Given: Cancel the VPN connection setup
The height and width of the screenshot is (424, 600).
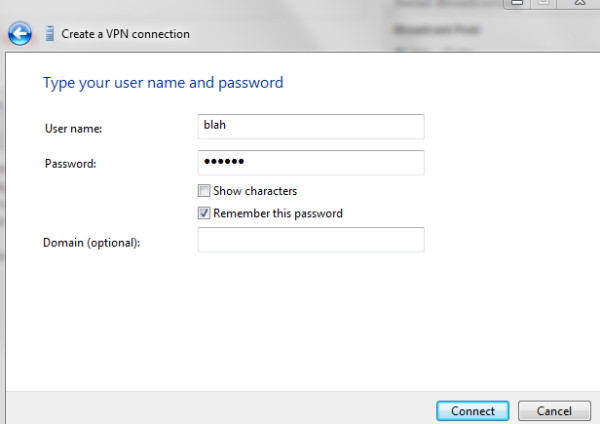Looking at the screenshot, I should (554, 411).
